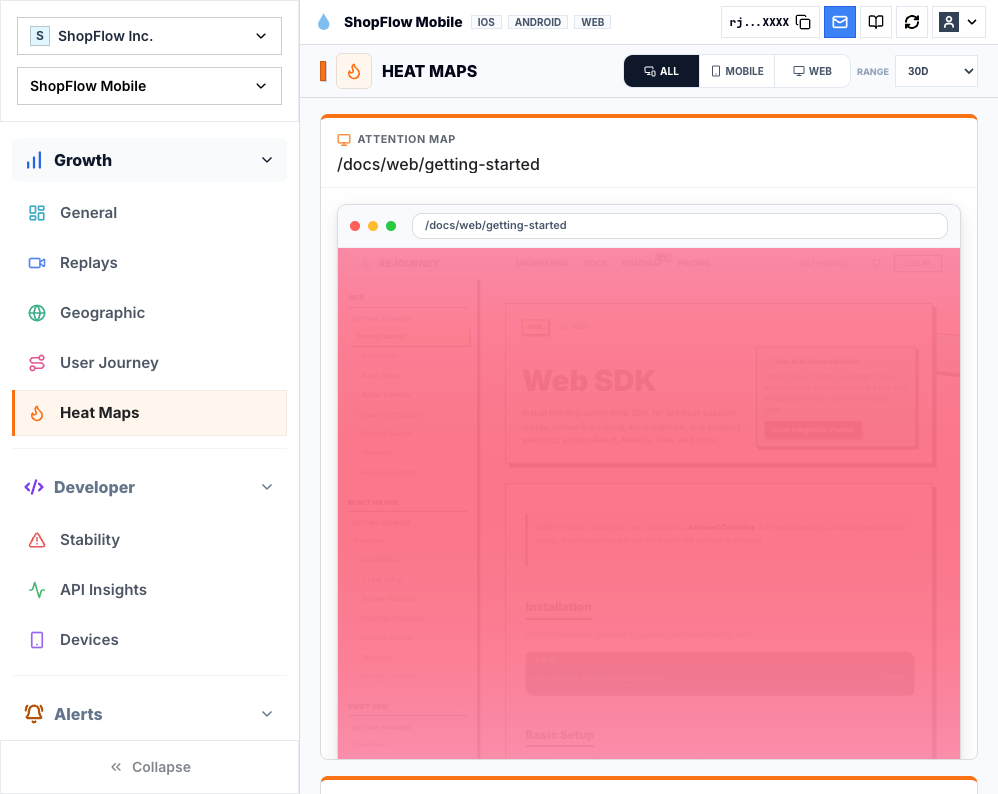998x794 pixels.
Task: Click the ShopFlow water drop logo
Action: [x=324, y=22]
